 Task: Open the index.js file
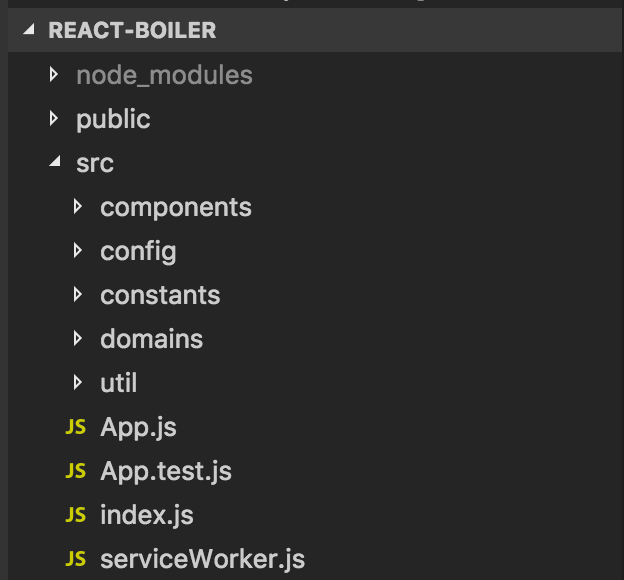[x=146, y=516]
